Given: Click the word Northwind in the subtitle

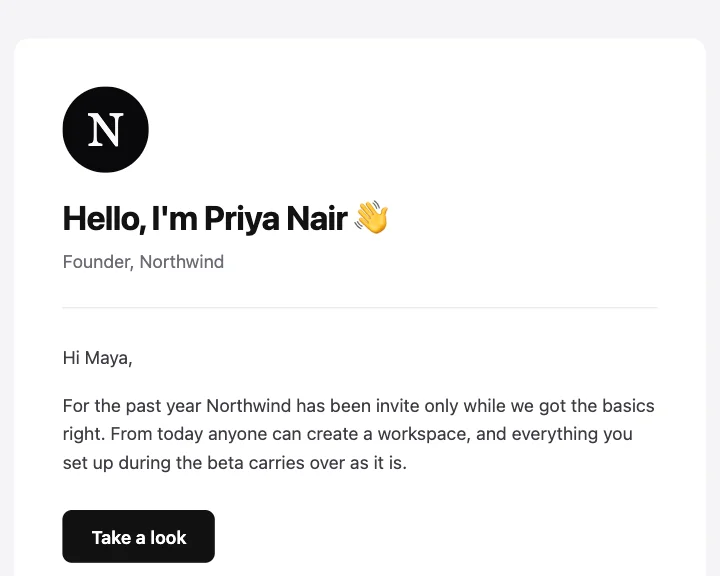Looking at the screenshot, I should (182, 262).
